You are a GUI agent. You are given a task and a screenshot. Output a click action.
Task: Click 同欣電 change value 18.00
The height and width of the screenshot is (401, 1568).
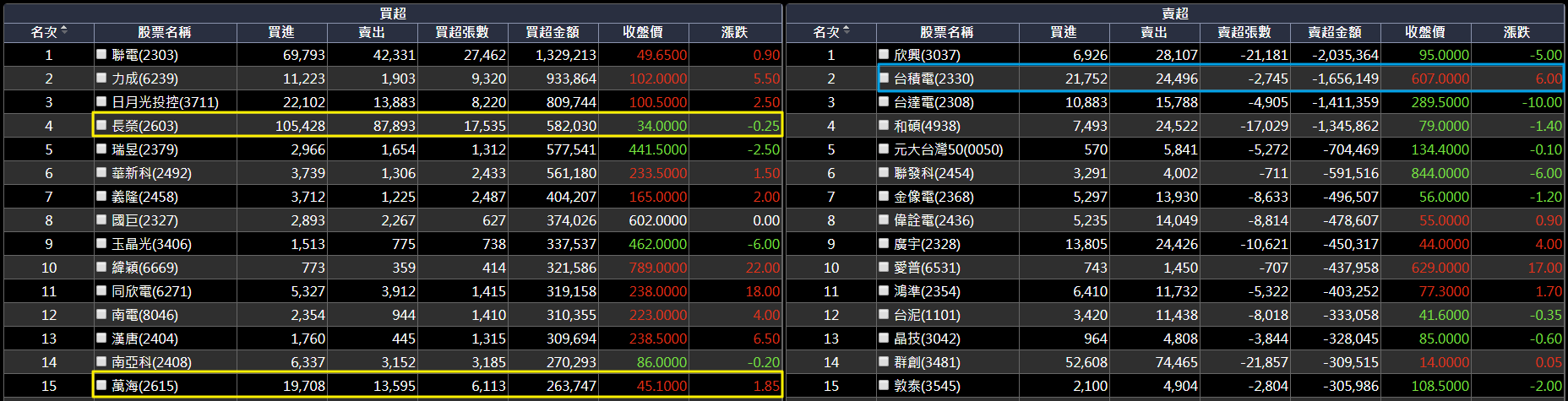point(762,291)
